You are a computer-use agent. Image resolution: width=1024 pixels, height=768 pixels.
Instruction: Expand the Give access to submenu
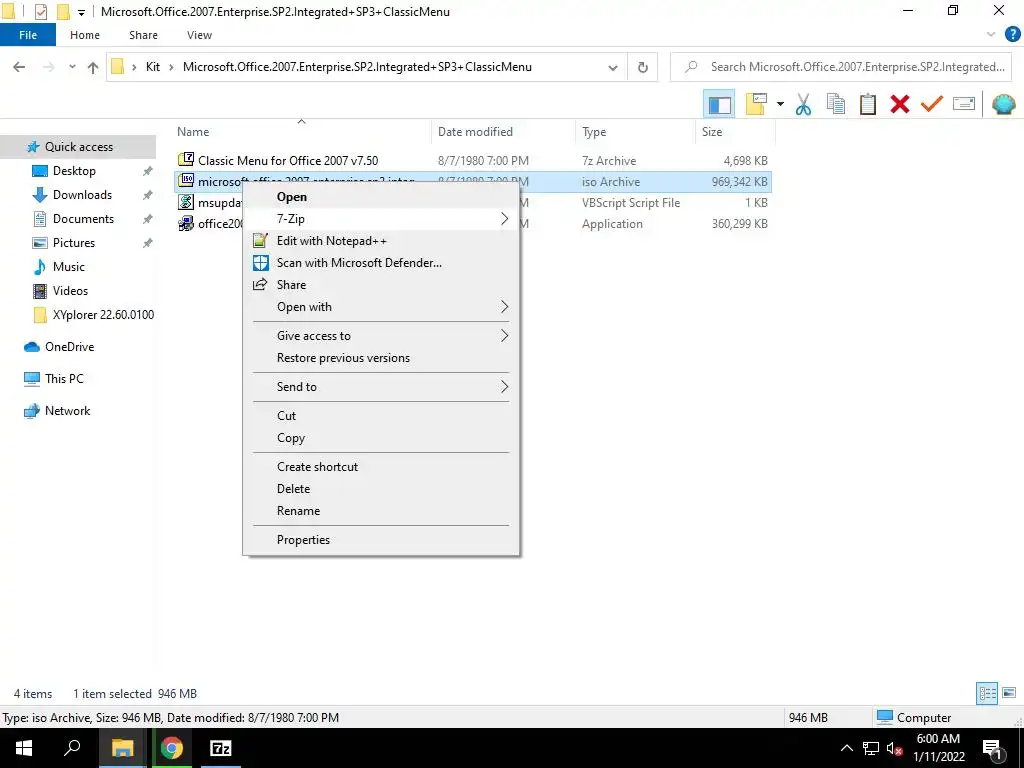pos(381,336)
